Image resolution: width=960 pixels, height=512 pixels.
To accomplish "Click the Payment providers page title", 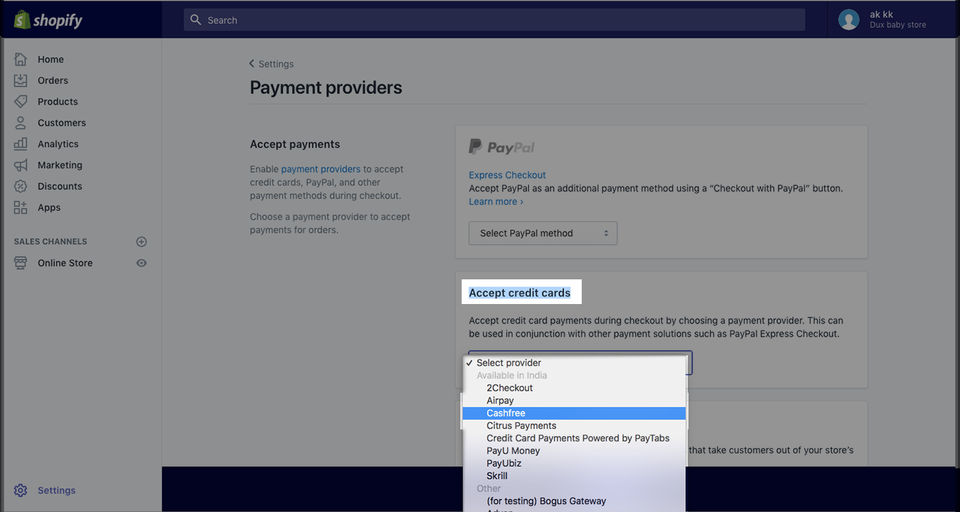I will pos(326,88).
